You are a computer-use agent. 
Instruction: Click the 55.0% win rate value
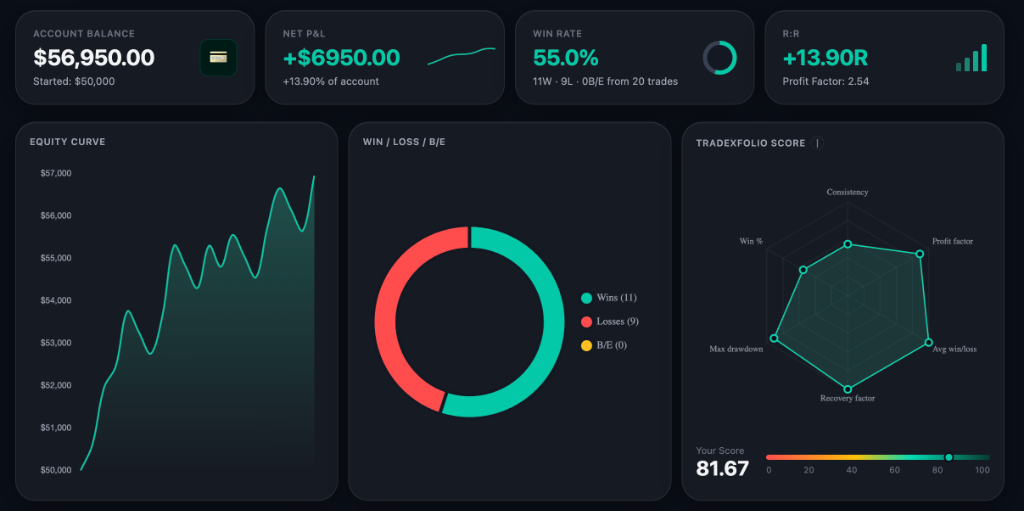point(566,58)
